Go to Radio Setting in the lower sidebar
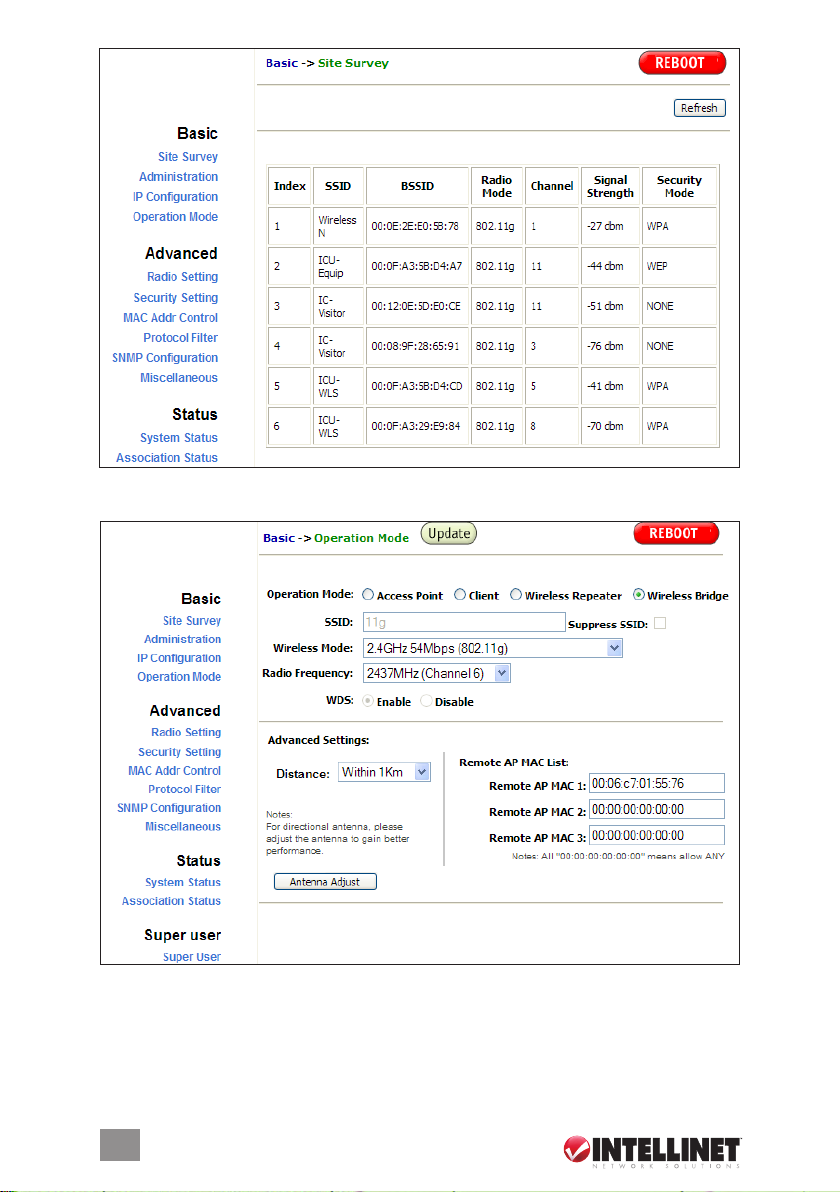 pos(186,732)
